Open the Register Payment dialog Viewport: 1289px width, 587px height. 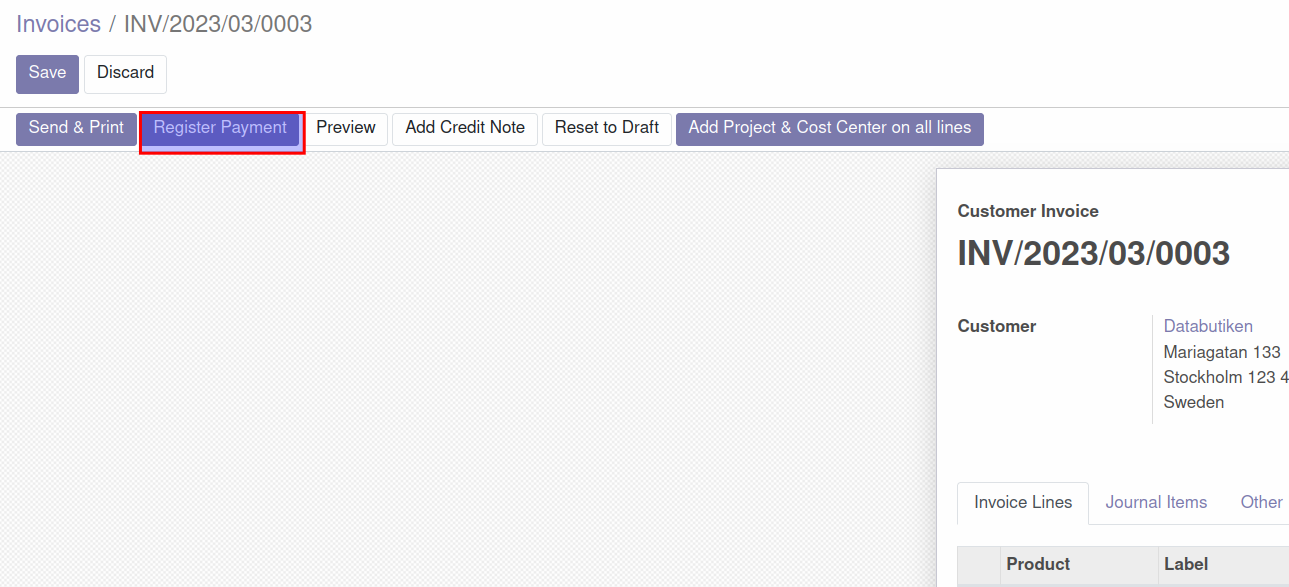coord(220,129)
